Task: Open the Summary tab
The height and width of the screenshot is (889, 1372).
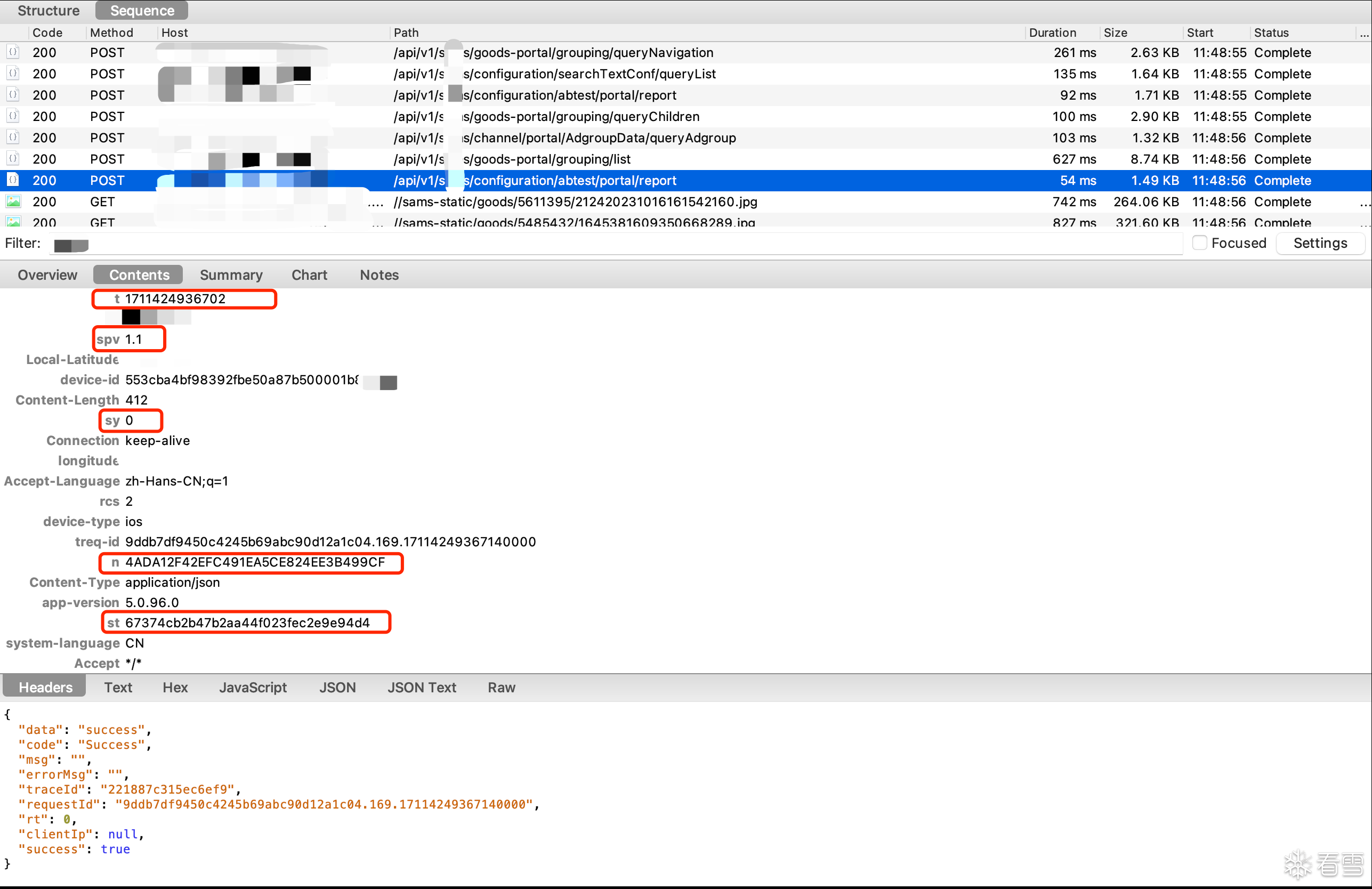Action: point(231,275)
